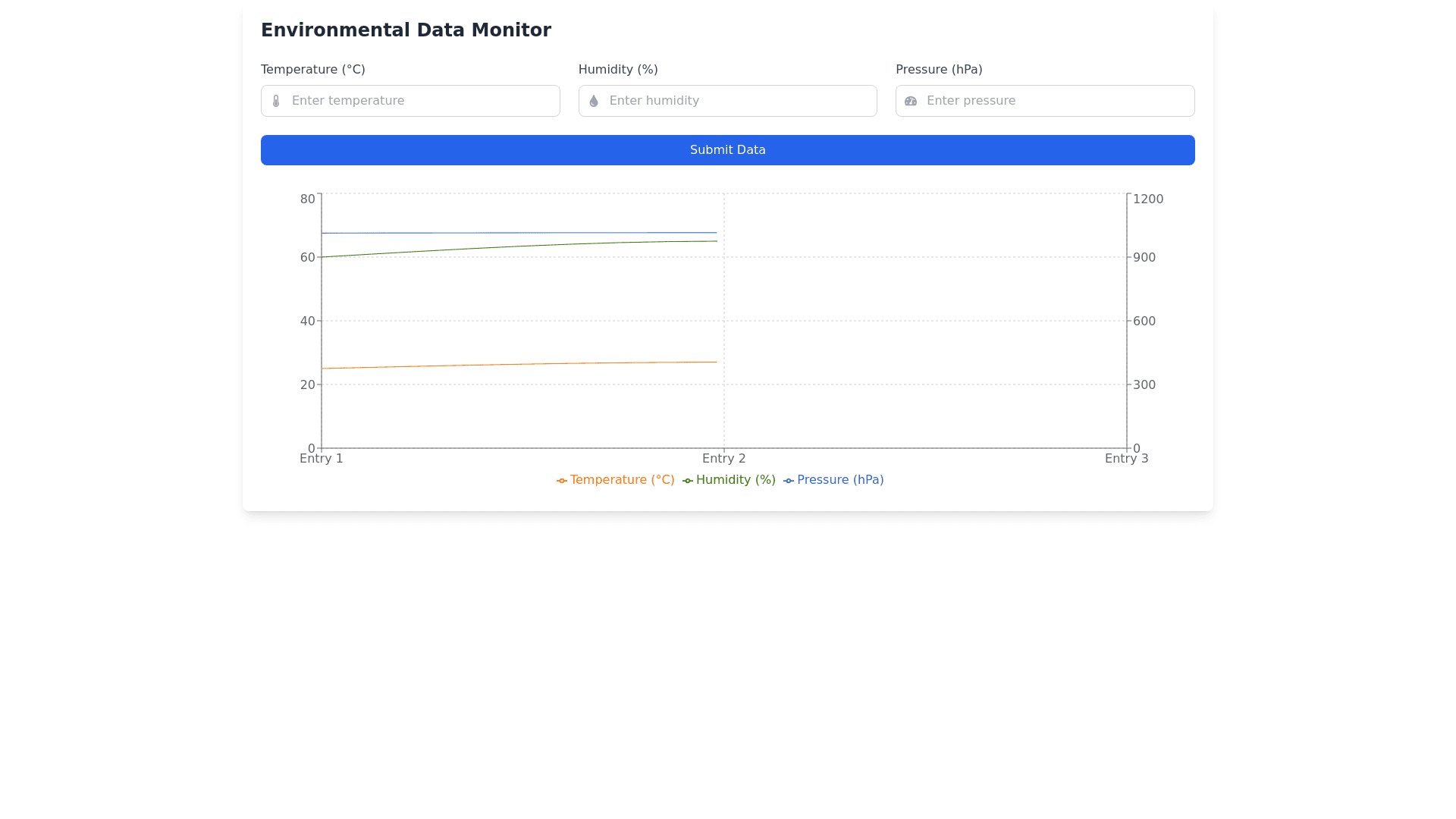Toggle Temperature (°C) series in legend
The height and width of the screenshot is (819, 1456).
622,480
